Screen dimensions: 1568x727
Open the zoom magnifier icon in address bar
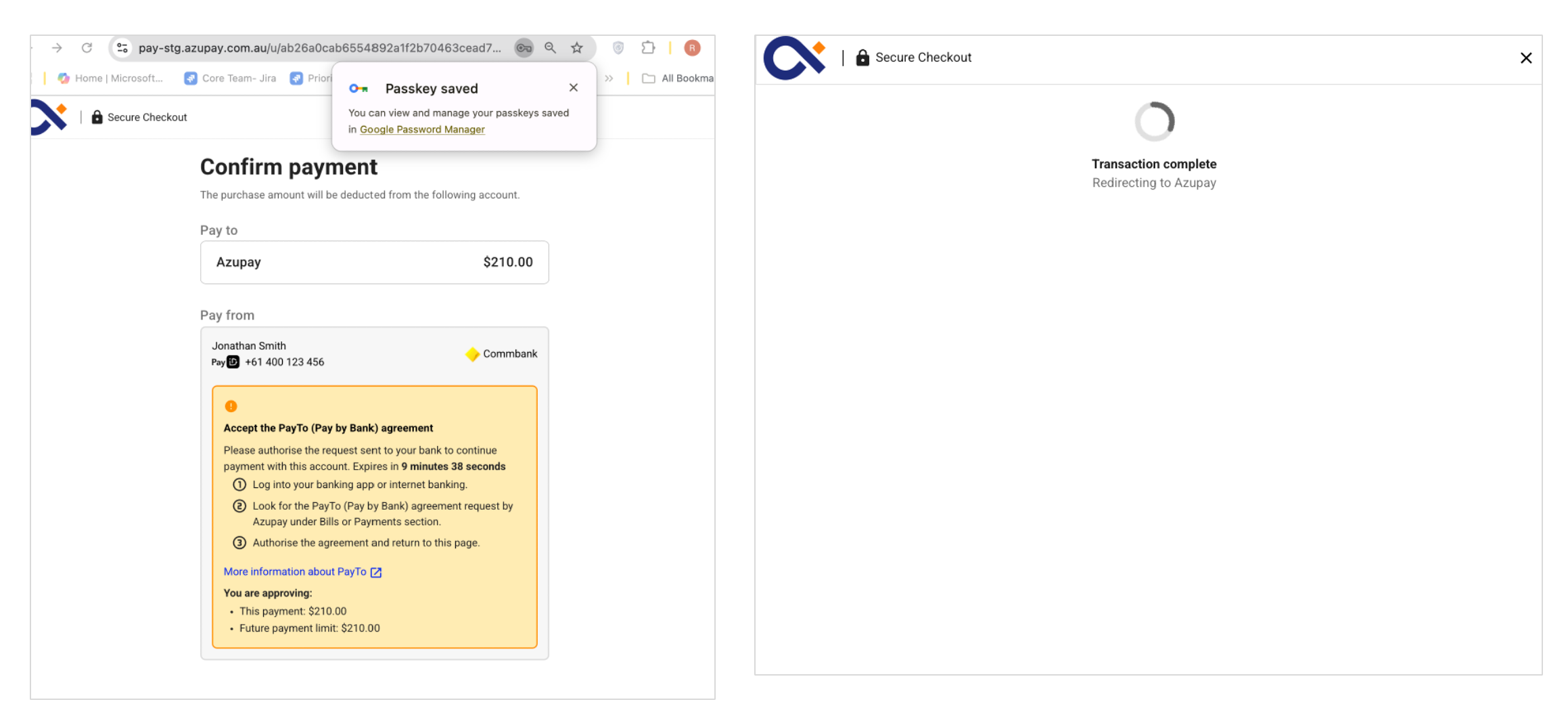(x=551, y=48)
